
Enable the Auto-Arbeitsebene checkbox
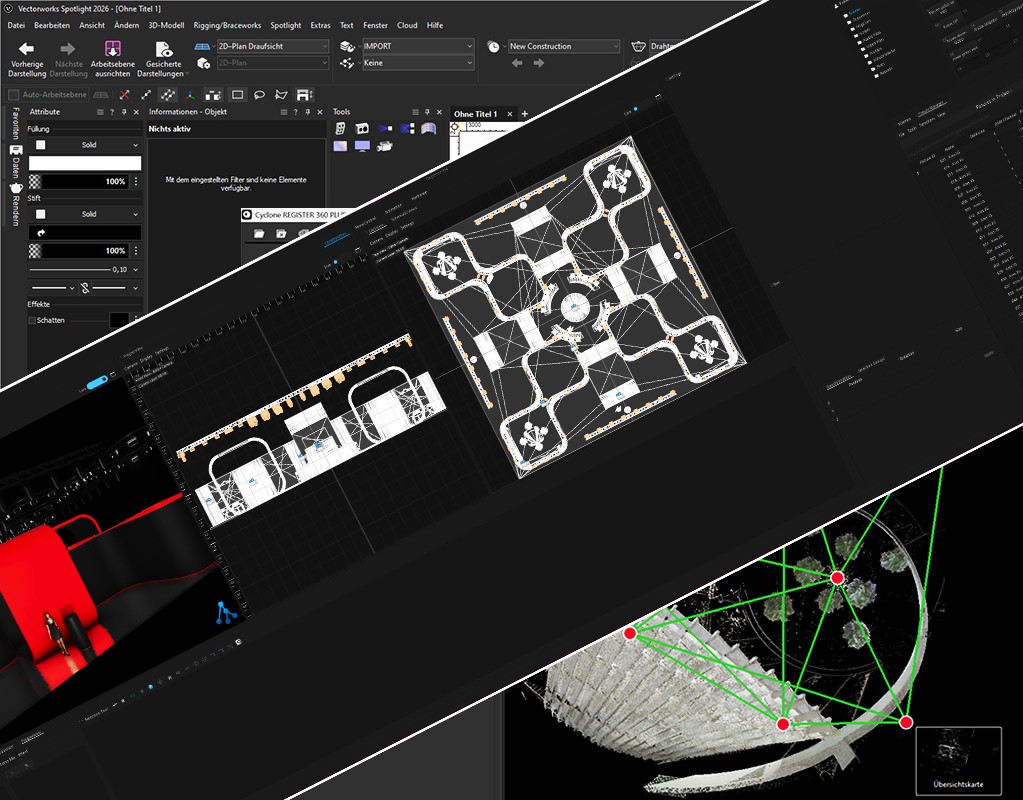pos(13,95)
